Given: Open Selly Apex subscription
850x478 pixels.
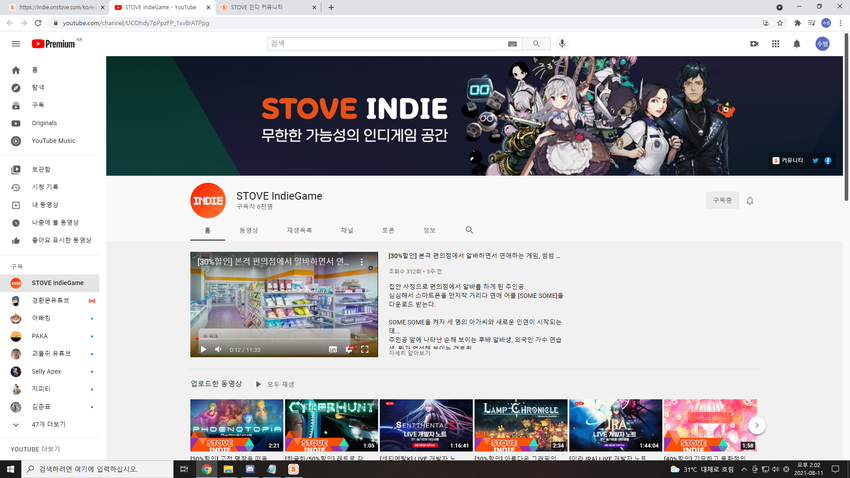Looking at the screenshot, I should pyautogui.click(x=49, y=371).
